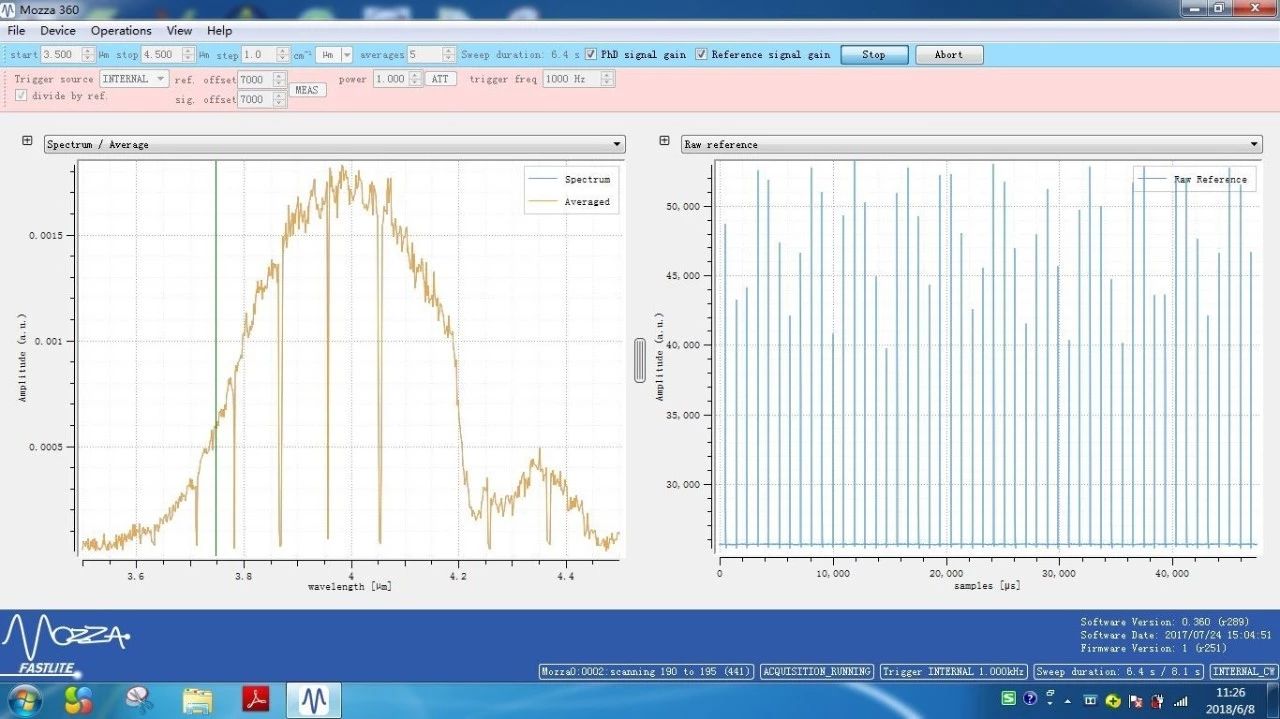The image size is (1280, 719).
Task: Click the plus icon beside Raw reference
Action: click(664, 142)
